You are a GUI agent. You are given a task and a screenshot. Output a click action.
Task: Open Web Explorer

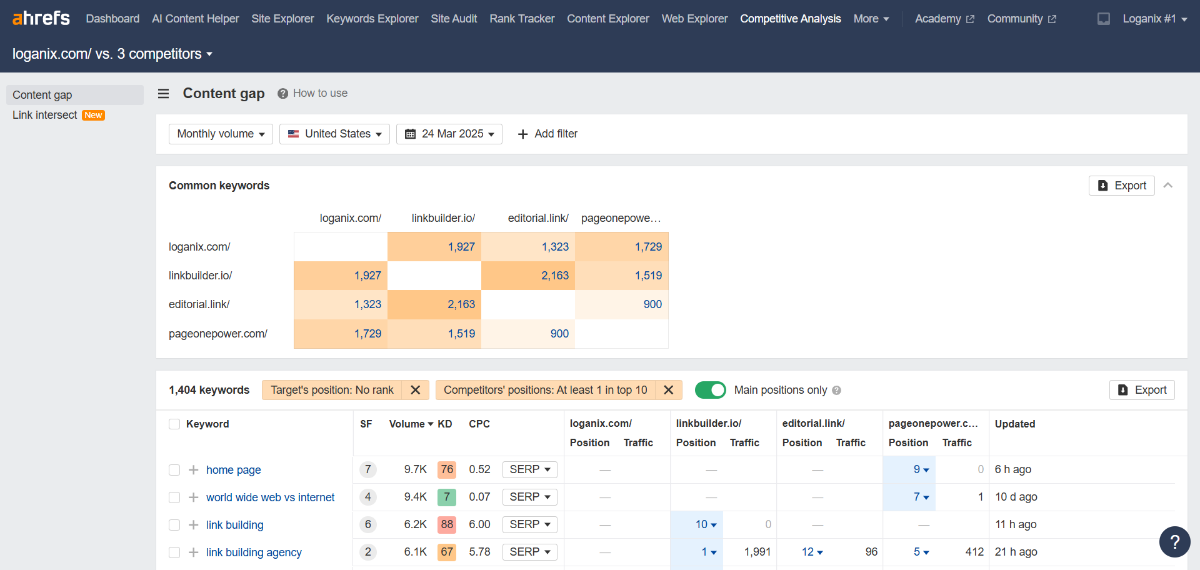pos(695,19)
